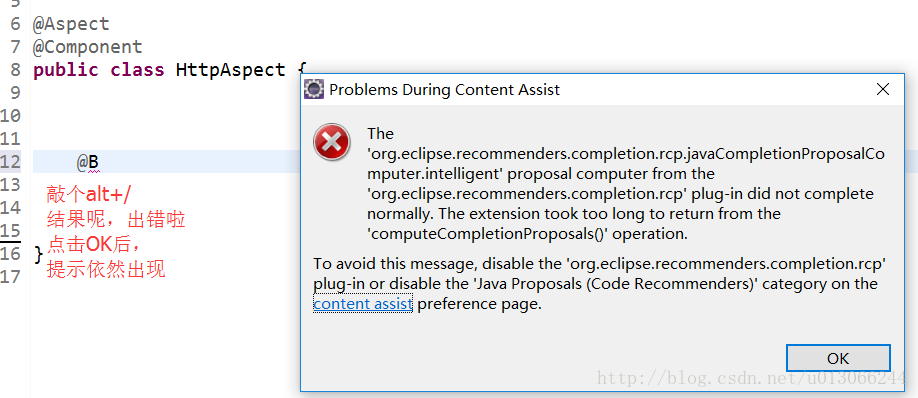The image size is (918, 398).
Task: Click the error message paragraph starting with The
Action: pos(626,183)
